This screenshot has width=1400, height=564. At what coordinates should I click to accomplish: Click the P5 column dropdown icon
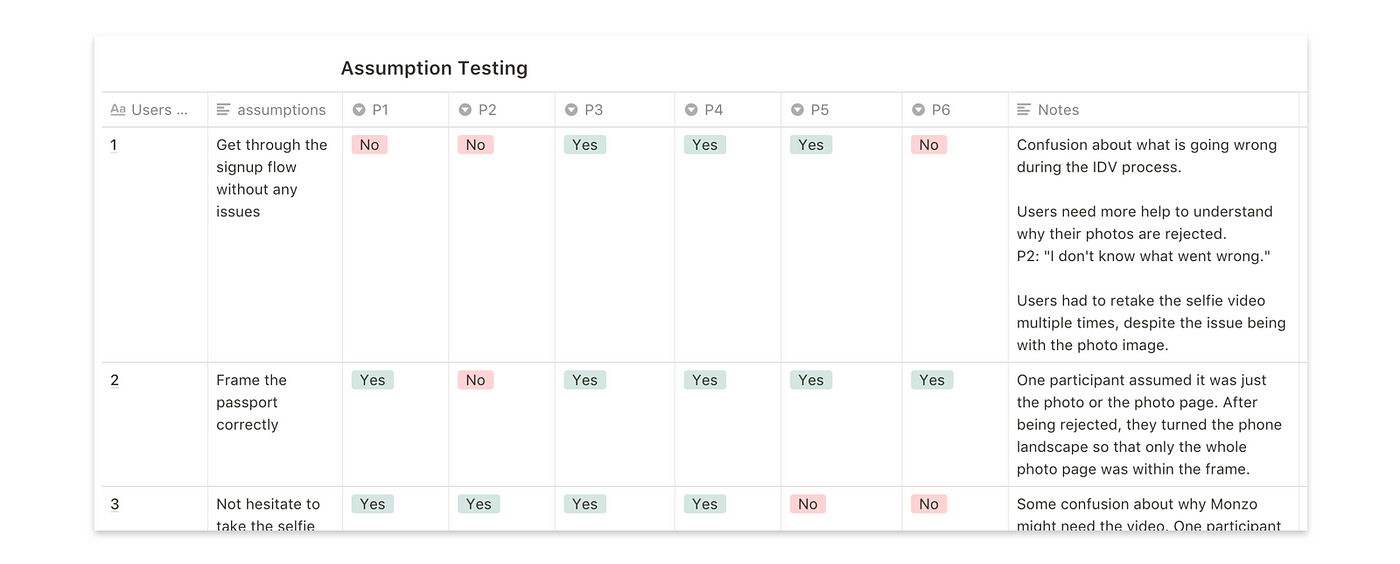[x=797, y=110]
